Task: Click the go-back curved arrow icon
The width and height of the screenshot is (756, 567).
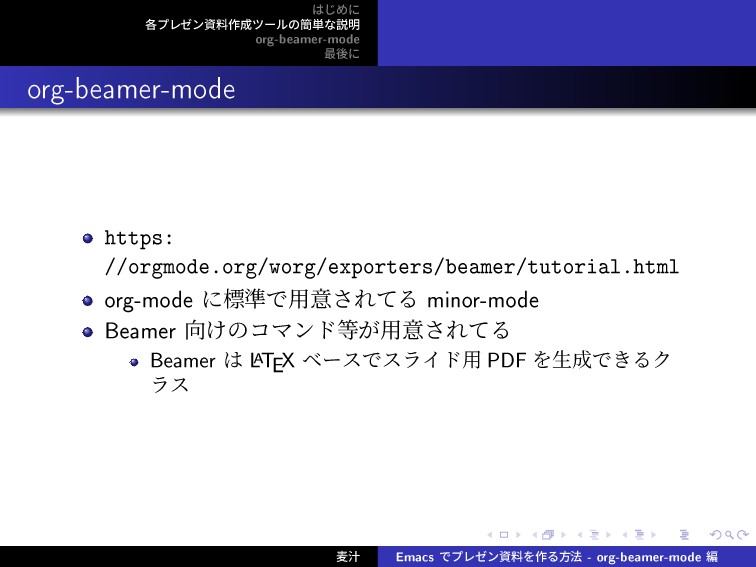Action: coord(716,535)
